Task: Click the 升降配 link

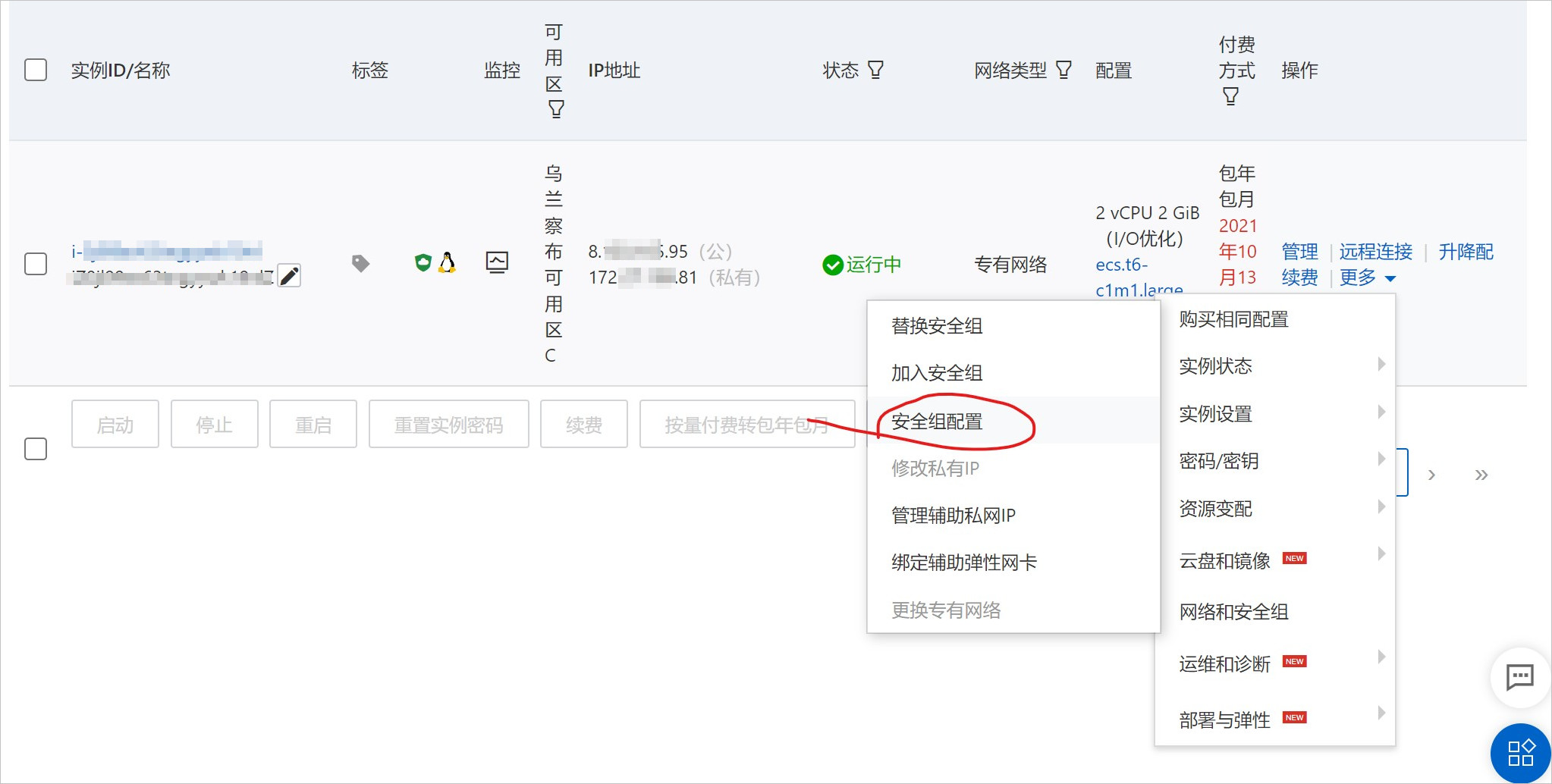Action: point(1466,252)
